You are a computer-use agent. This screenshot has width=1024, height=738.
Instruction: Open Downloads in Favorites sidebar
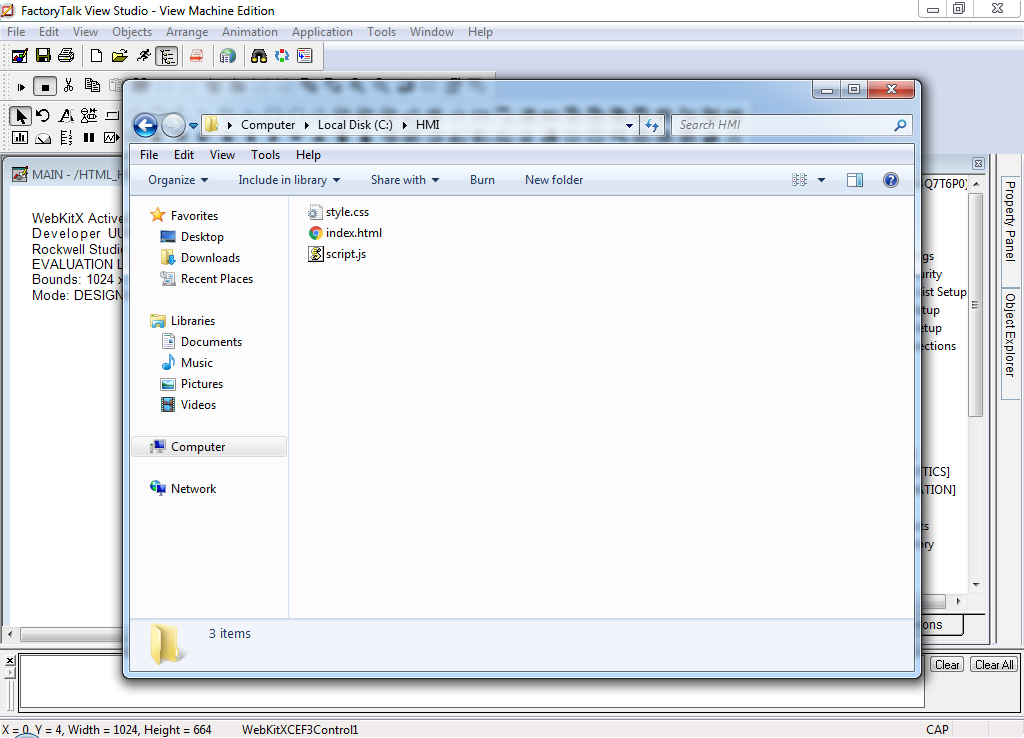click(200, 258)
